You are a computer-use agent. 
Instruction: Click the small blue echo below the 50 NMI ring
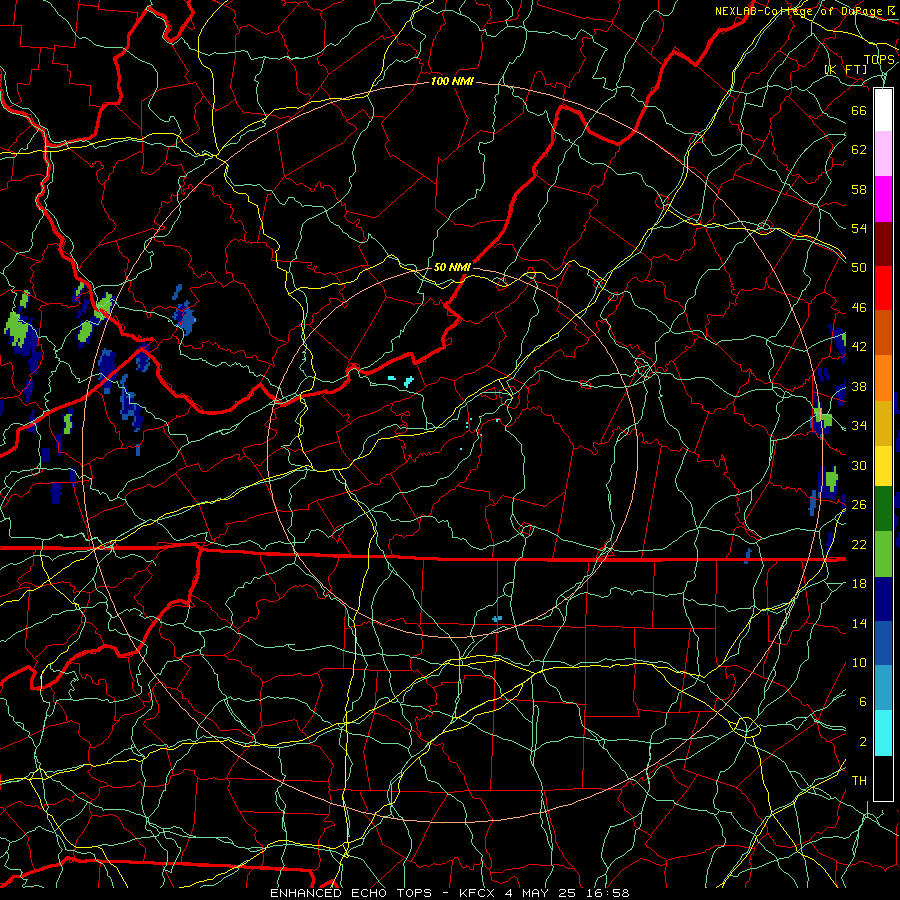click(497, 618)
